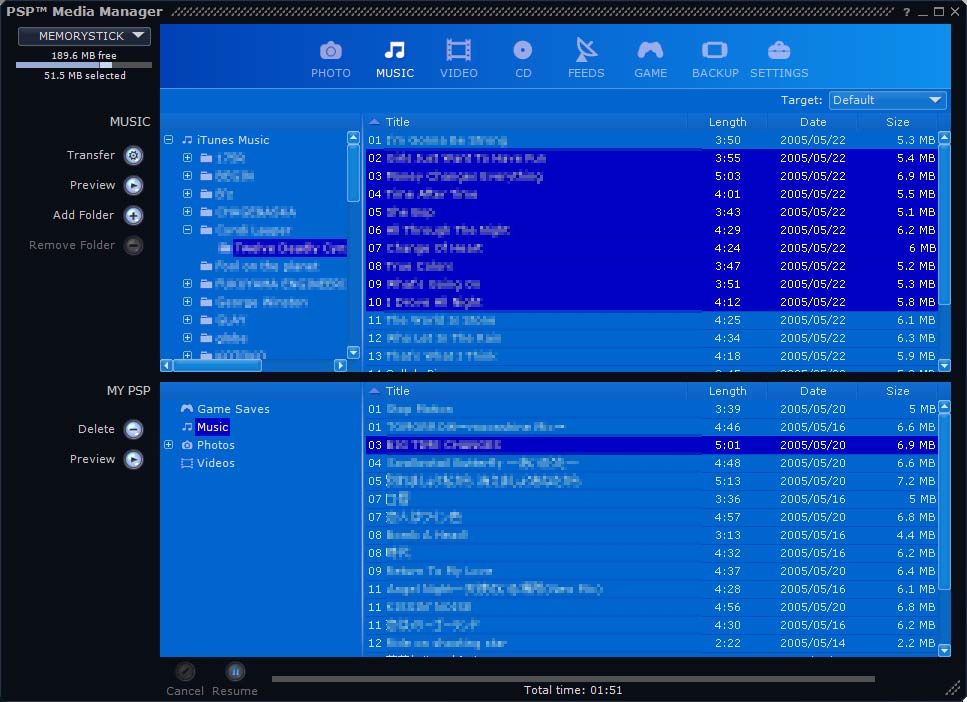Click the transfer progress bar at the bottom
This screenshot has width=967, height=702.
point(573,679)
